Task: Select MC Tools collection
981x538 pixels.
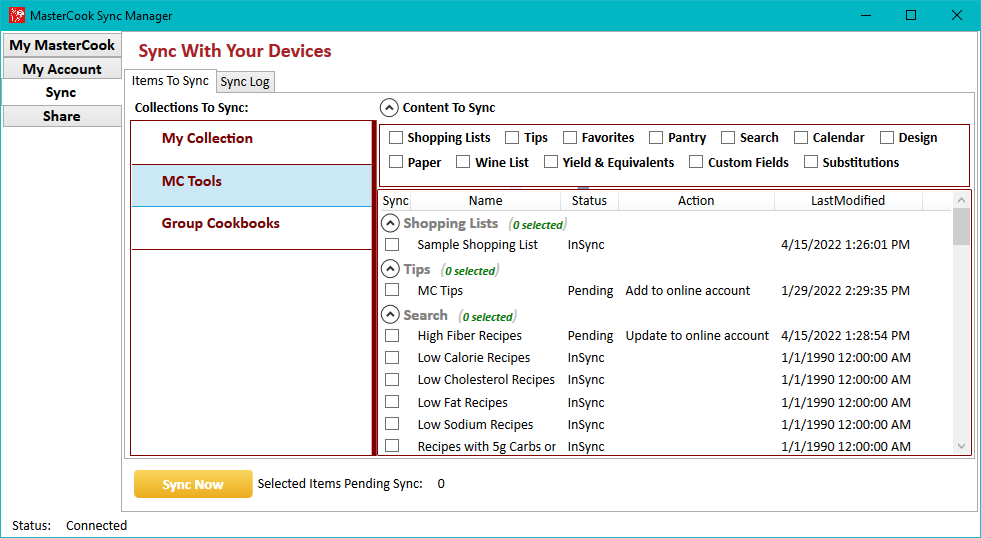Action: [252, 186]
